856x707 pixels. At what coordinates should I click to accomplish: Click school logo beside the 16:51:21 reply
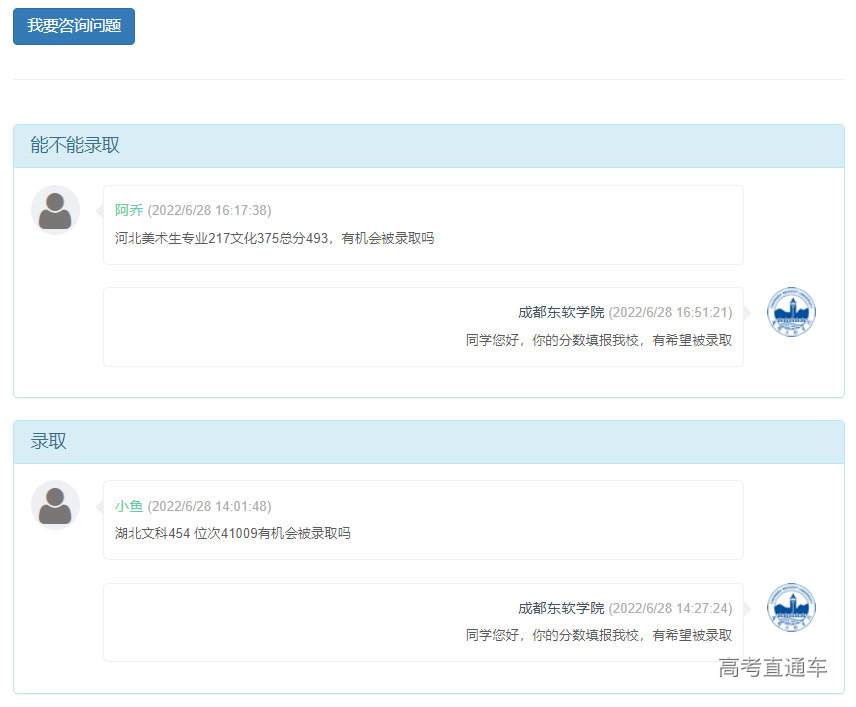tap(791, 312)
